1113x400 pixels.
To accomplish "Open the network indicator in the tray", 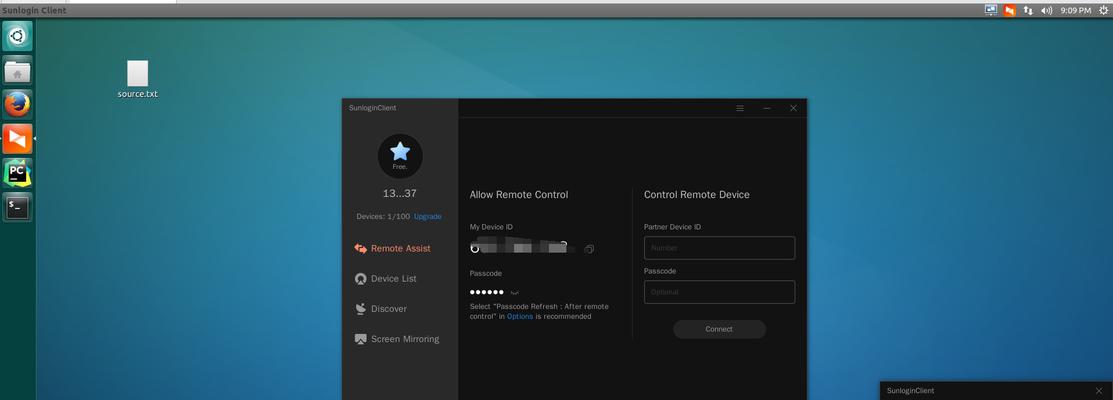I will pos(1028,11).
